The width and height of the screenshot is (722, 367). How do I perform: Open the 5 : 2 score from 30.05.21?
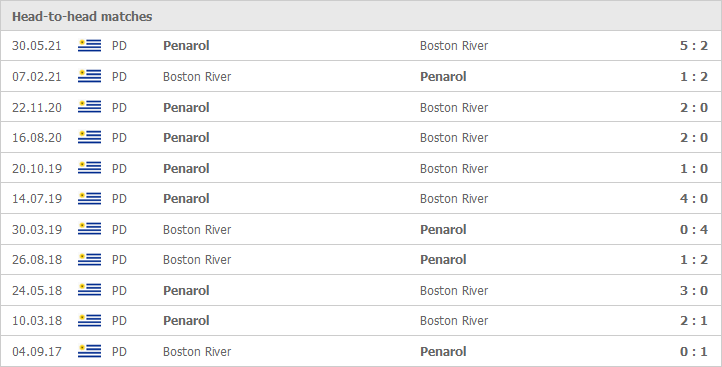(693, 46)
